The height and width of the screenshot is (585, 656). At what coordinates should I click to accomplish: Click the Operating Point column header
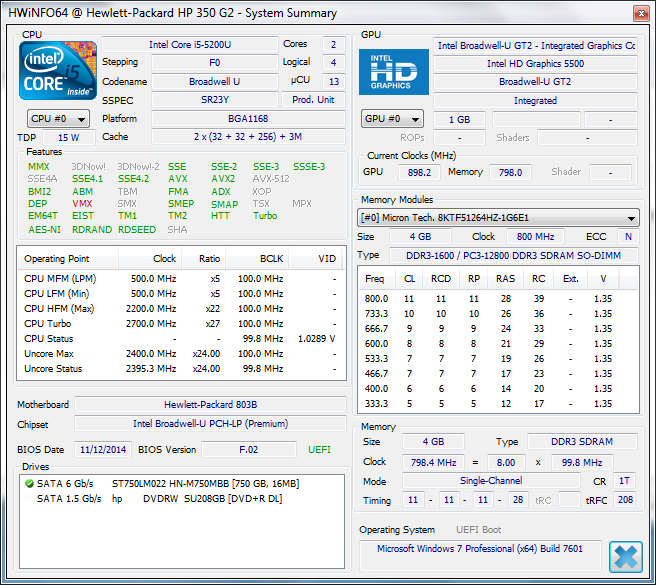(68, 259)
